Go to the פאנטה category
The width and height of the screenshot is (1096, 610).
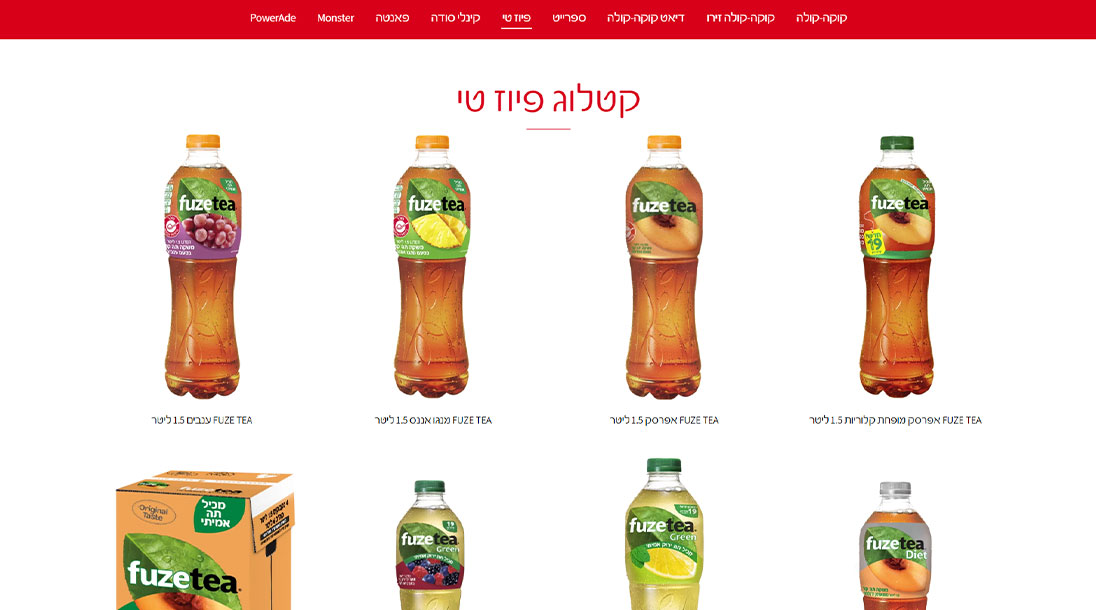point(392,18)
